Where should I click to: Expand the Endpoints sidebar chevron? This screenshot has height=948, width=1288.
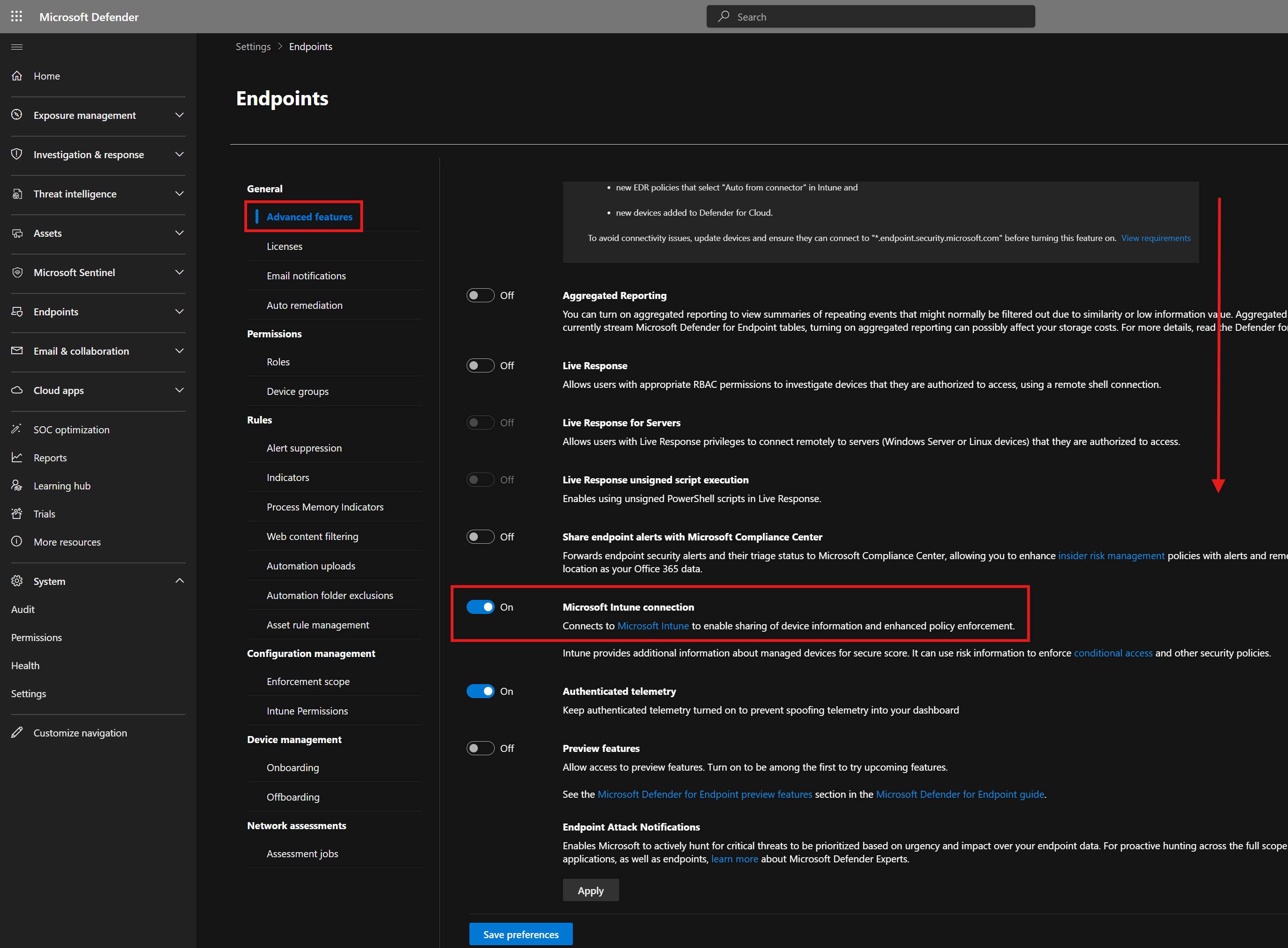179,312
